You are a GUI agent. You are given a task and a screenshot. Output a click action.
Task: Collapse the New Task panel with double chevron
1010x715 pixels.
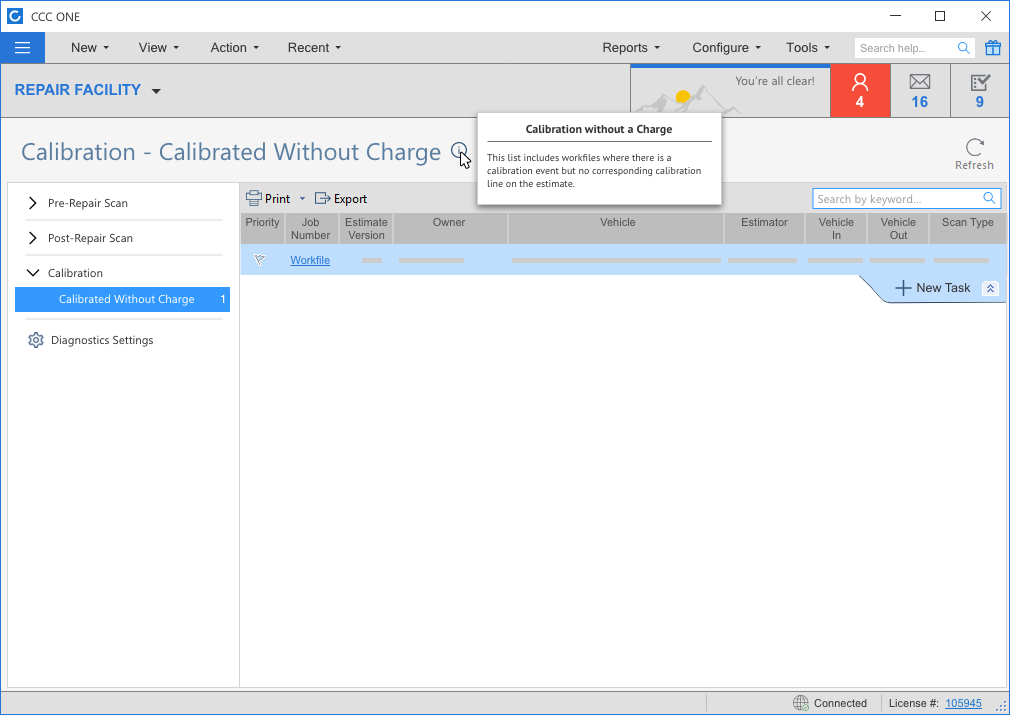(990, 289)
